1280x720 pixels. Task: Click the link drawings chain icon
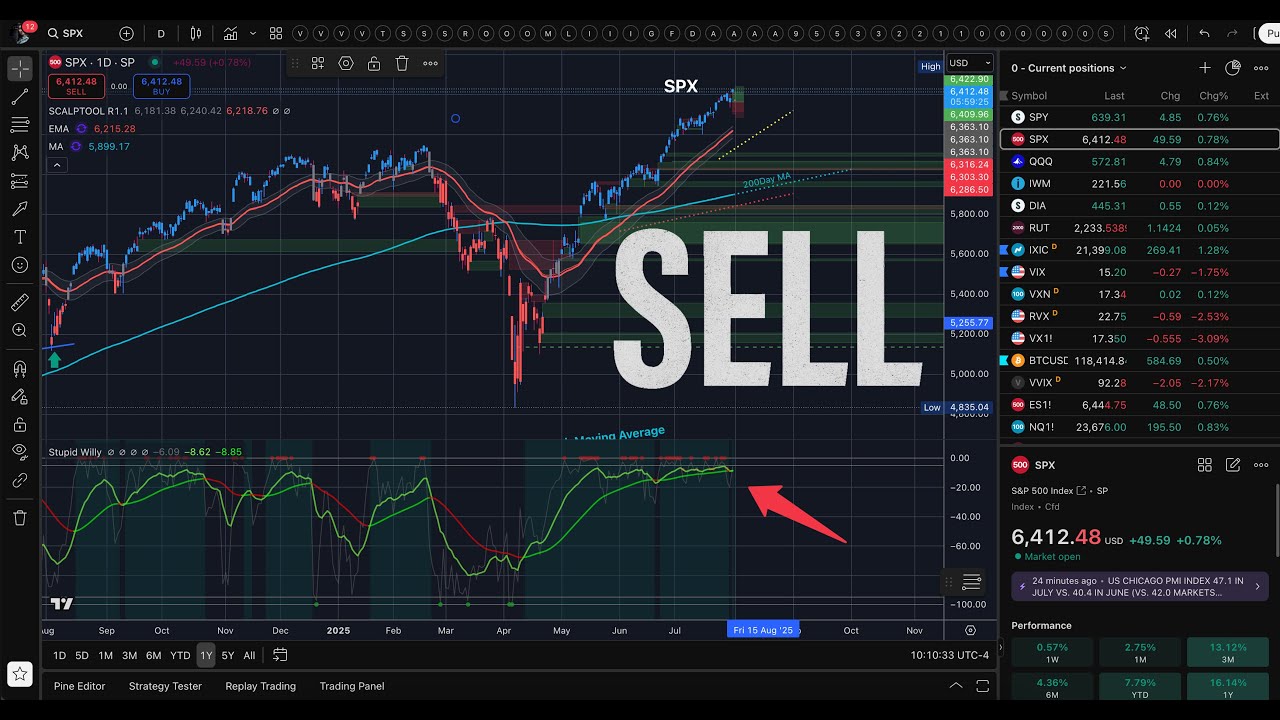tap(20, 480)
